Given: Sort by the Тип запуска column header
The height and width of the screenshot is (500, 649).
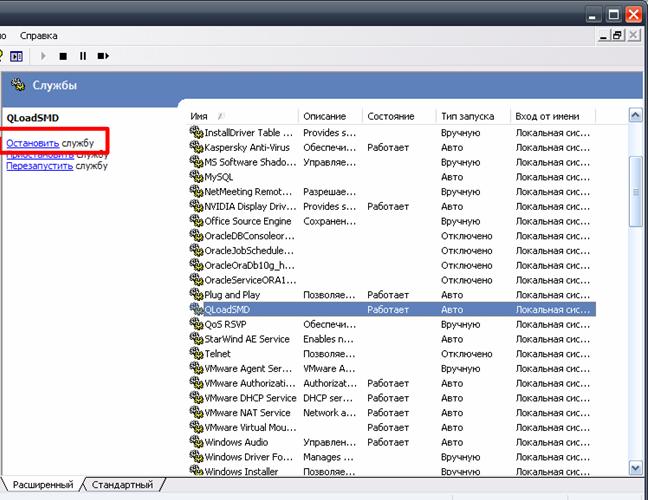Looking at the screenshot, I should 473,116.
